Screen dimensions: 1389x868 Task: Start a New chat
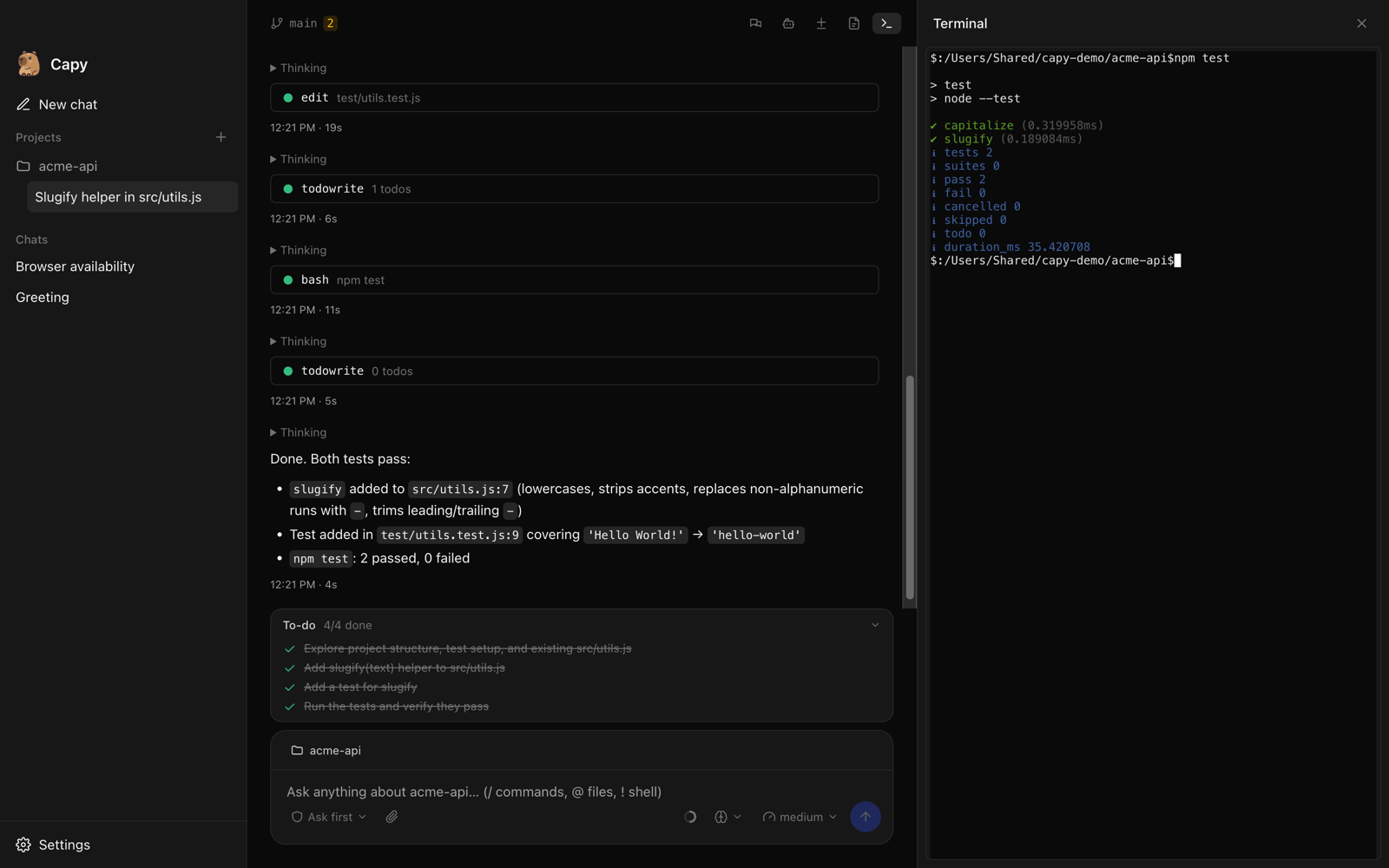click(x=57, y=104)
